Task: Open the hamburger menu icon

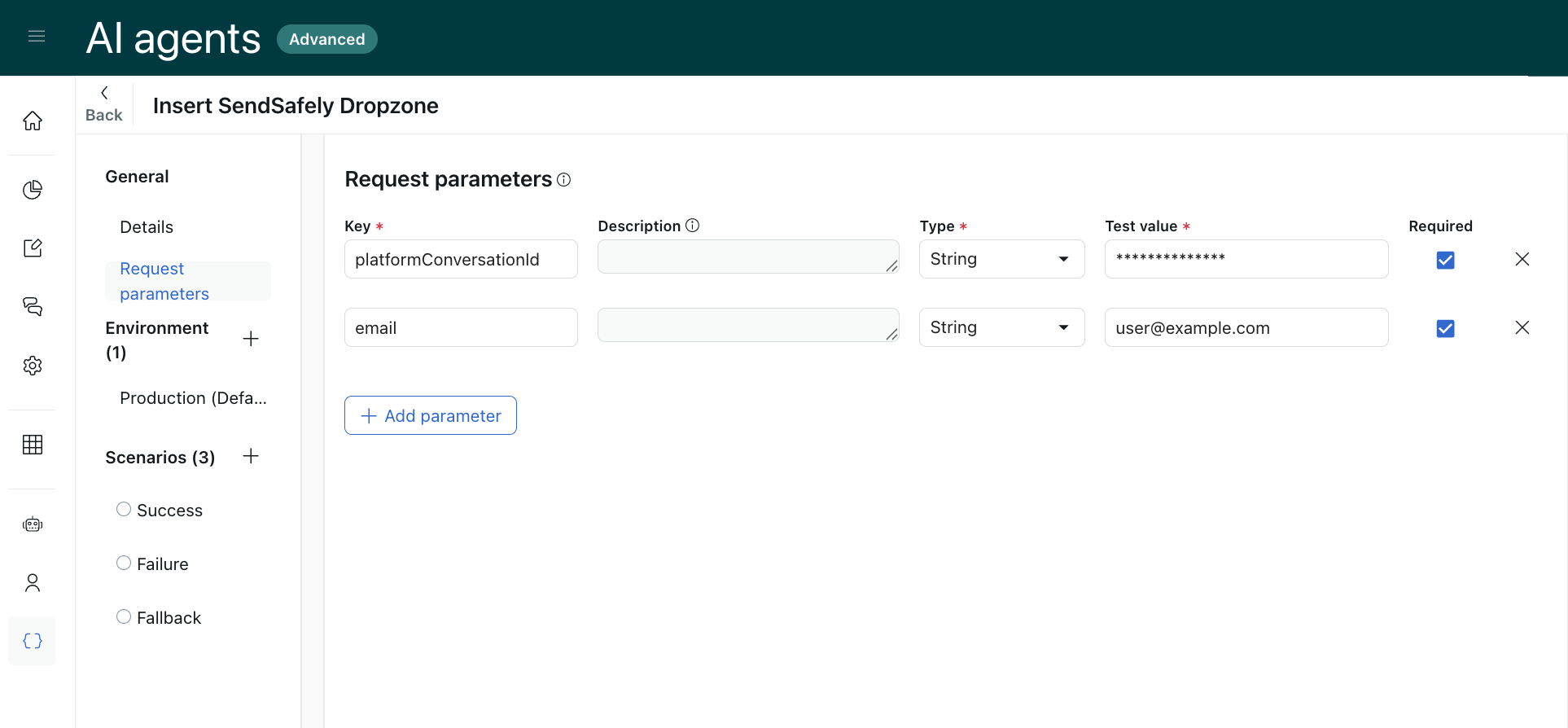Action: 36,36
